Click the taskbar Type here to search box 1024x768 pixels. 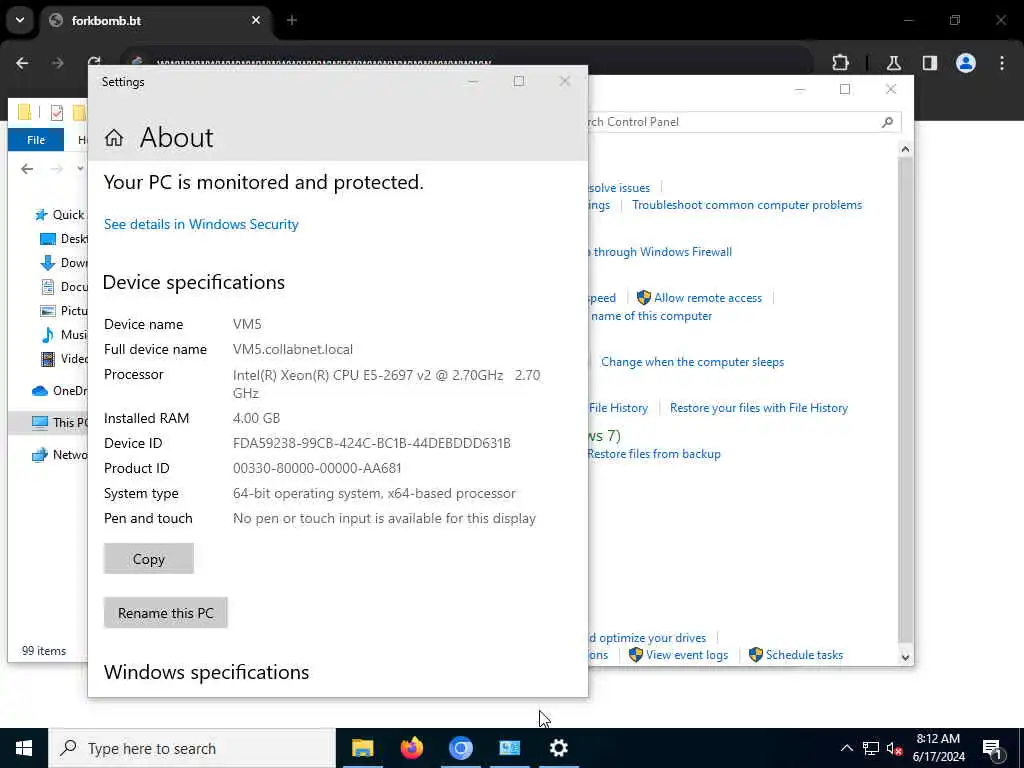(192, 748)
